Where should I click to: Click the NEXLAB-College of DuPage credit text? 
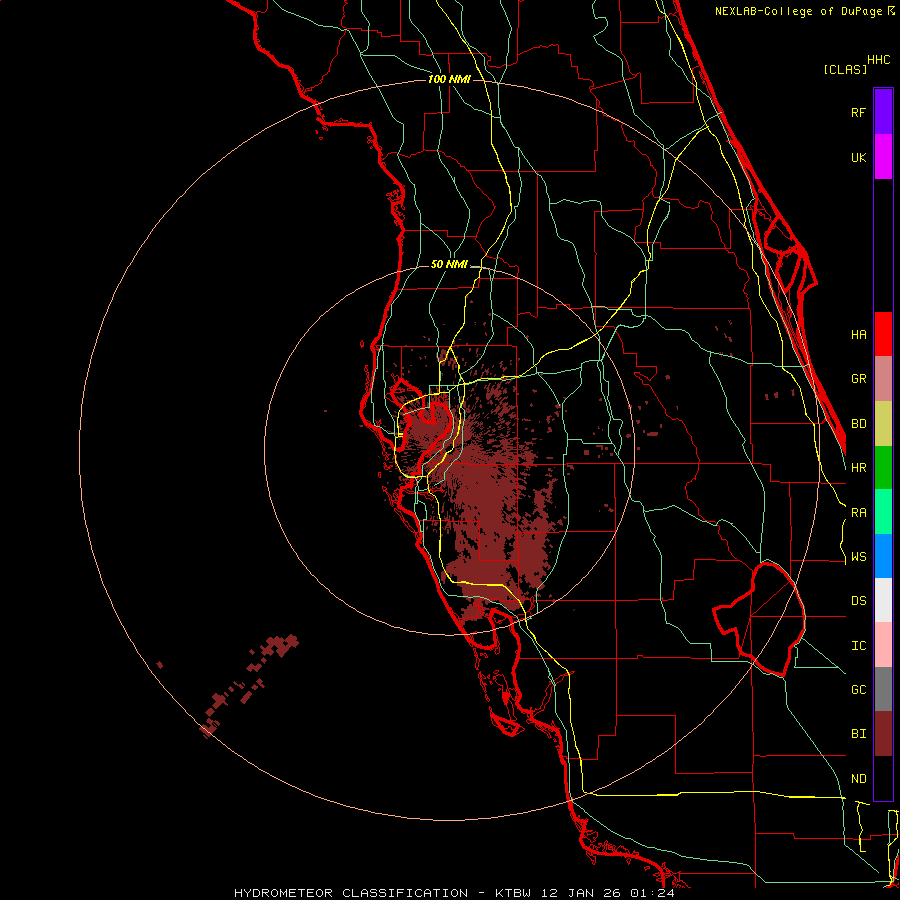coord(799,11)
